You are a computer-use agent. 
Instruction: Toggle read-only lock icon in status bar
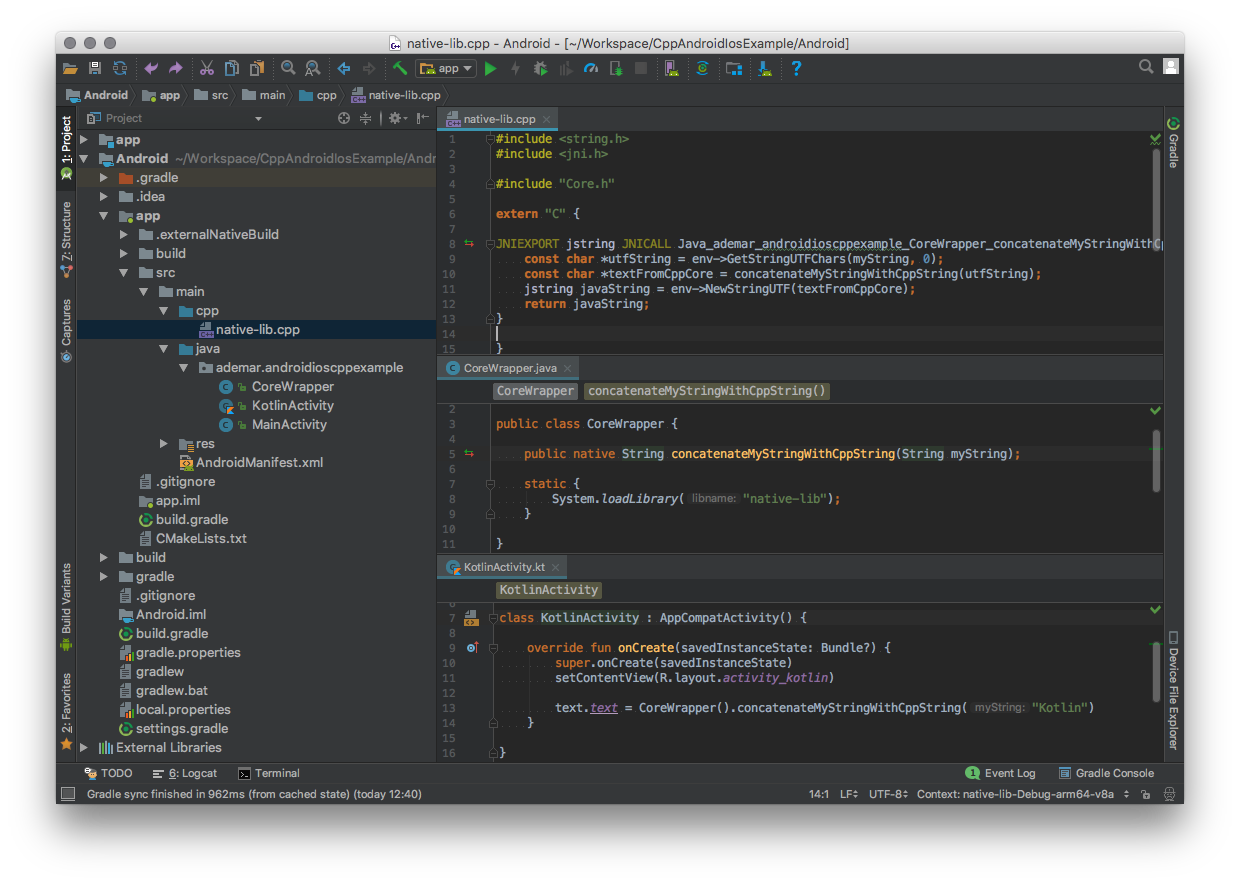1144,794
